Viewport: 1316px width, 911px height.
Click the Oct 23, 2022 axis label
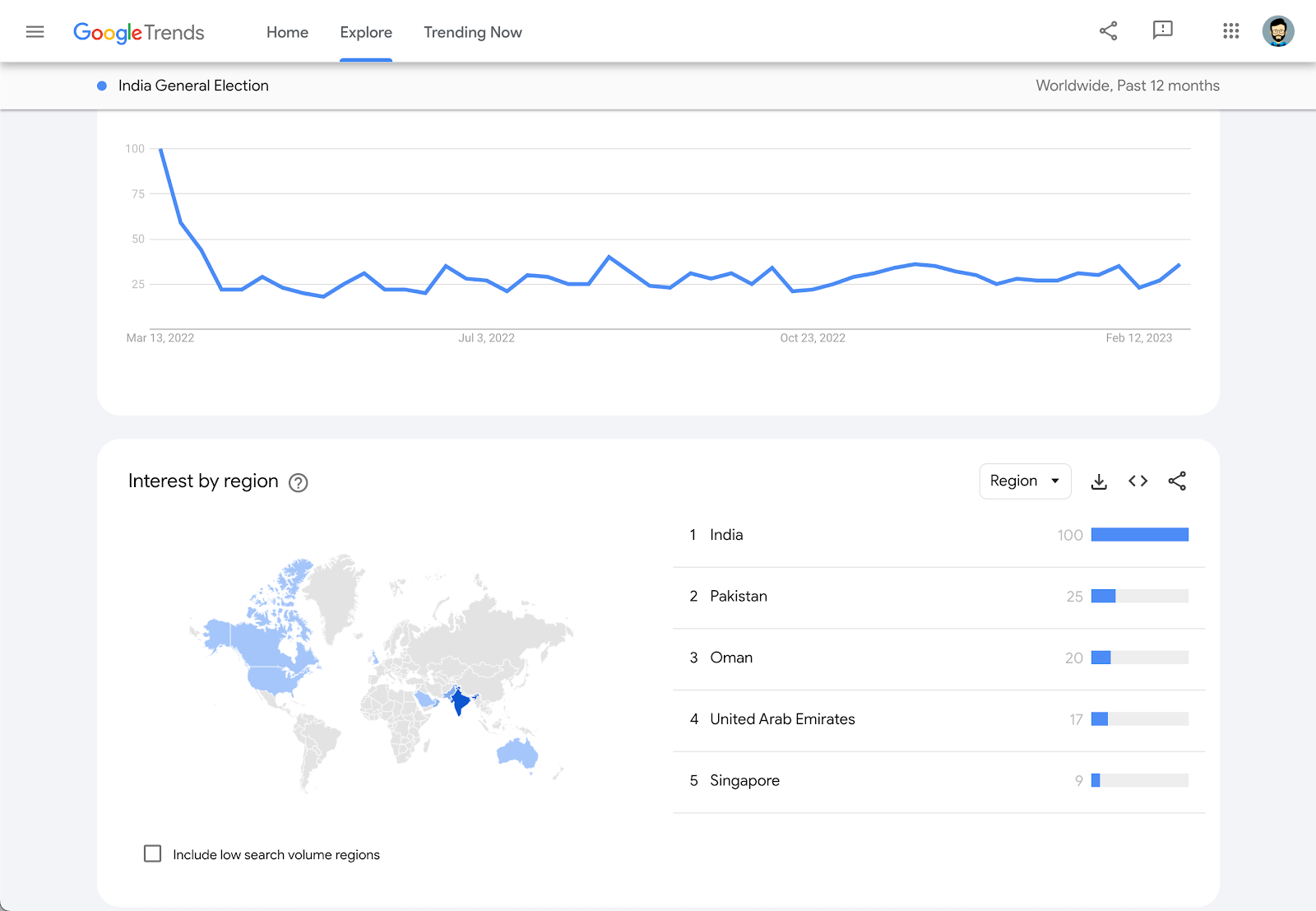[813, 337]
